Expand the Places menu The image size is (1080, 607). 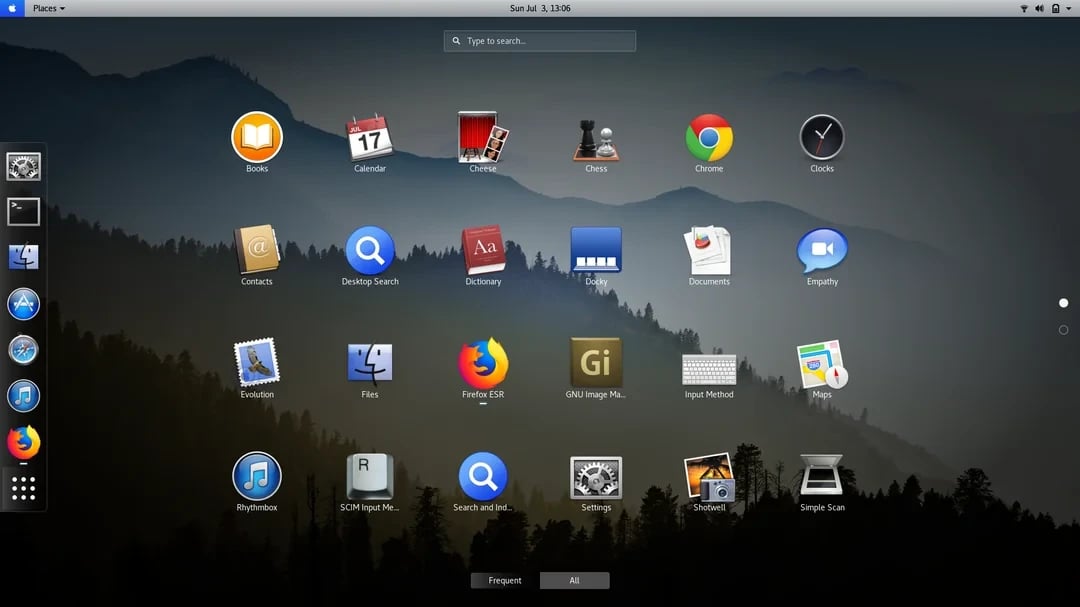tap(49, 8)
